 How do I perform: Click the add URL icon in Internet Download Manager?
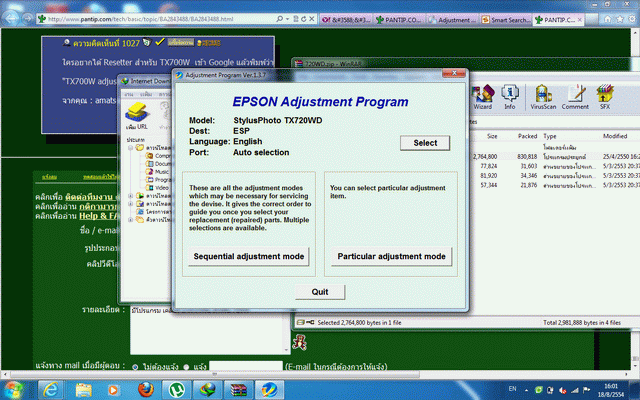[x=137, y=116]
